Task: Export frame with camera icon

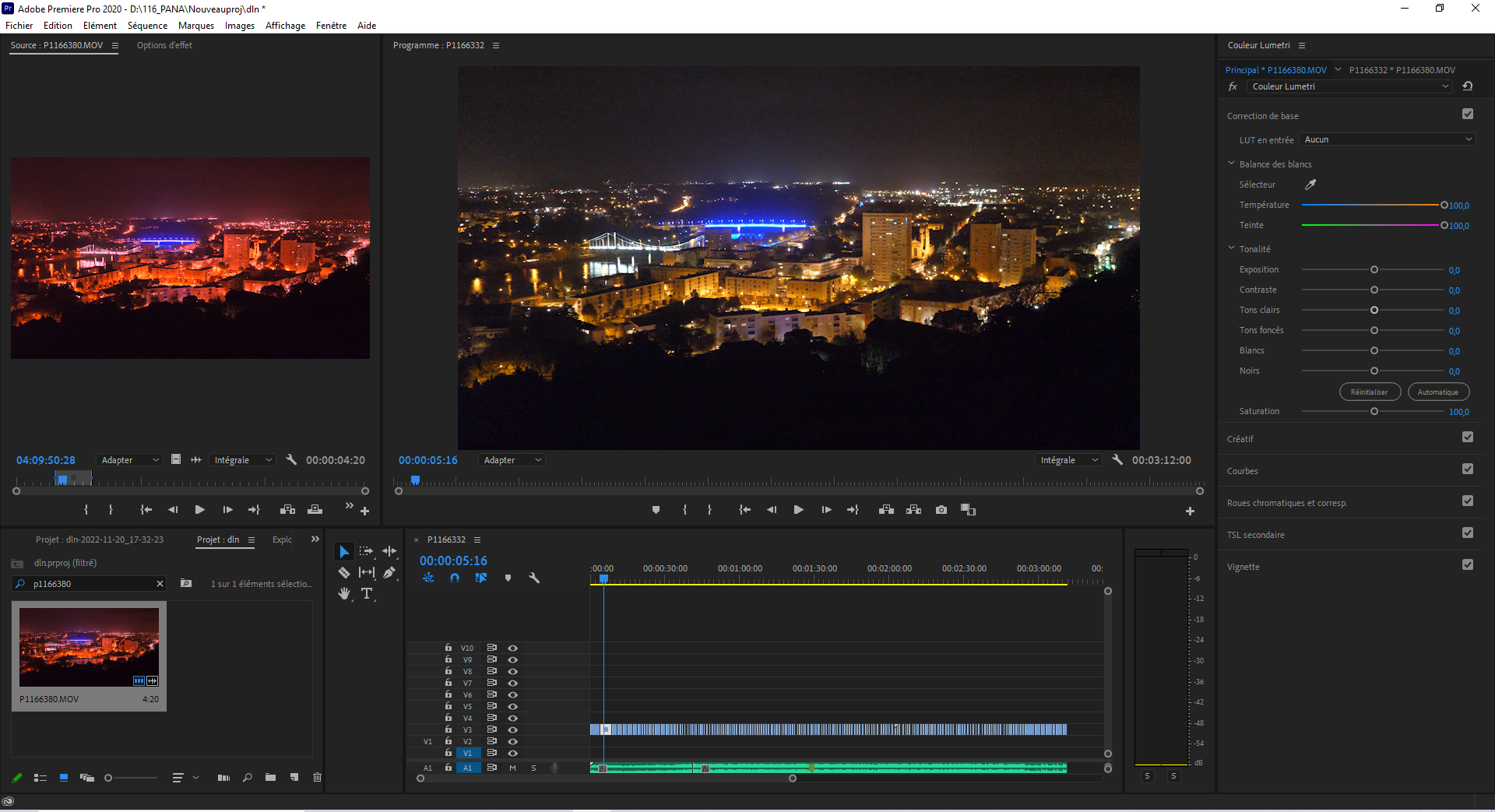Action: pyautogui.click(x=941, y=510)
